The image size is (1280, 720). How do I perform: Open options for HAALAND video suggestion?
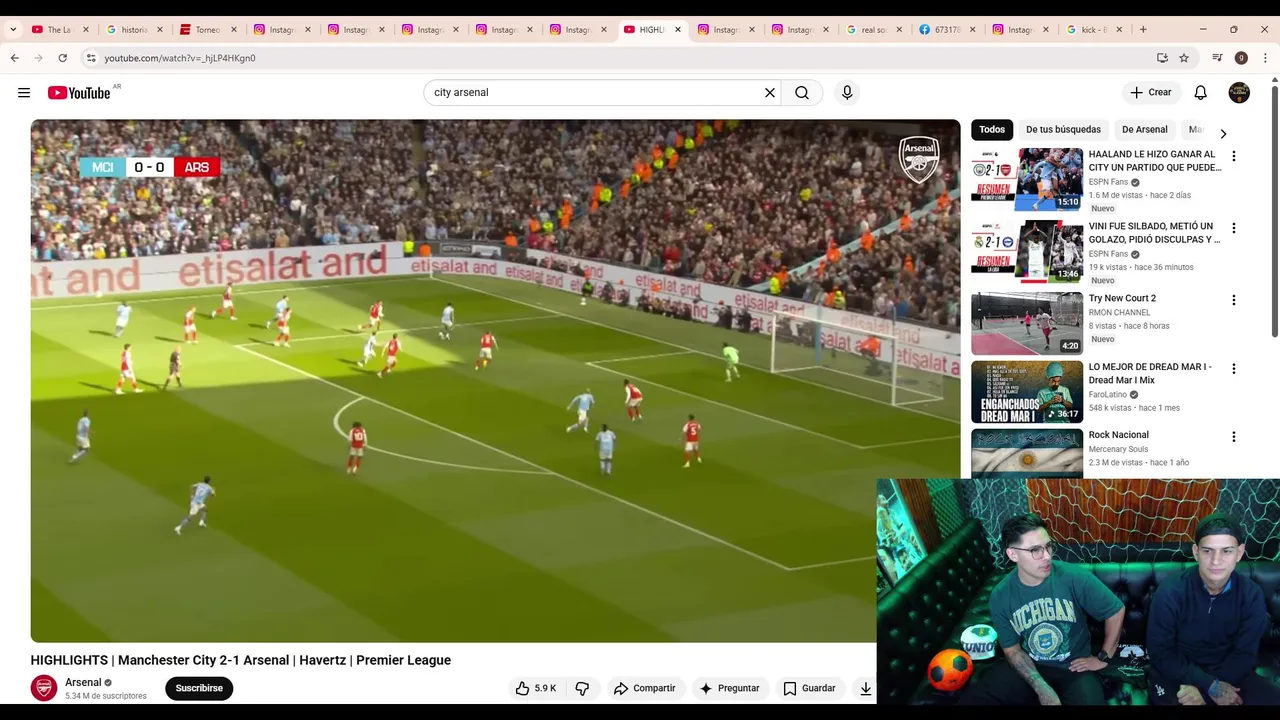(x=1233, y=156)
